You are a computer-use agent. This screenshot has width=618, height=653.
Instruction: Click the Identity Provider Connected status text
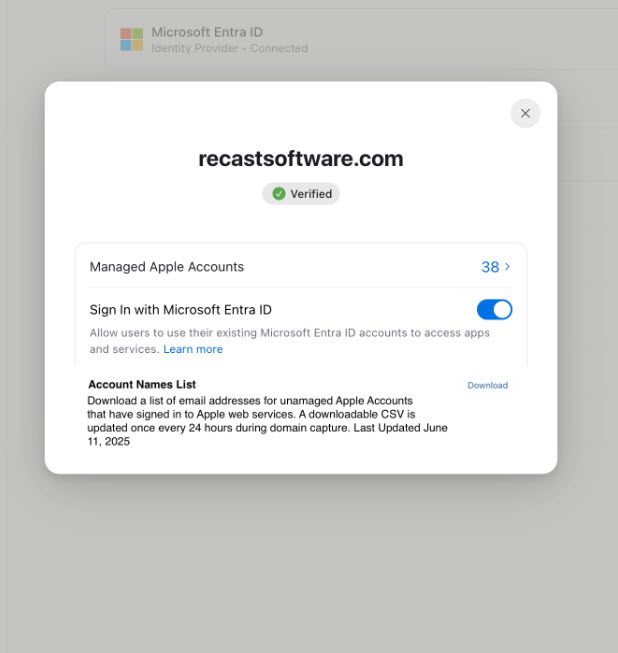tap(229, 48)
